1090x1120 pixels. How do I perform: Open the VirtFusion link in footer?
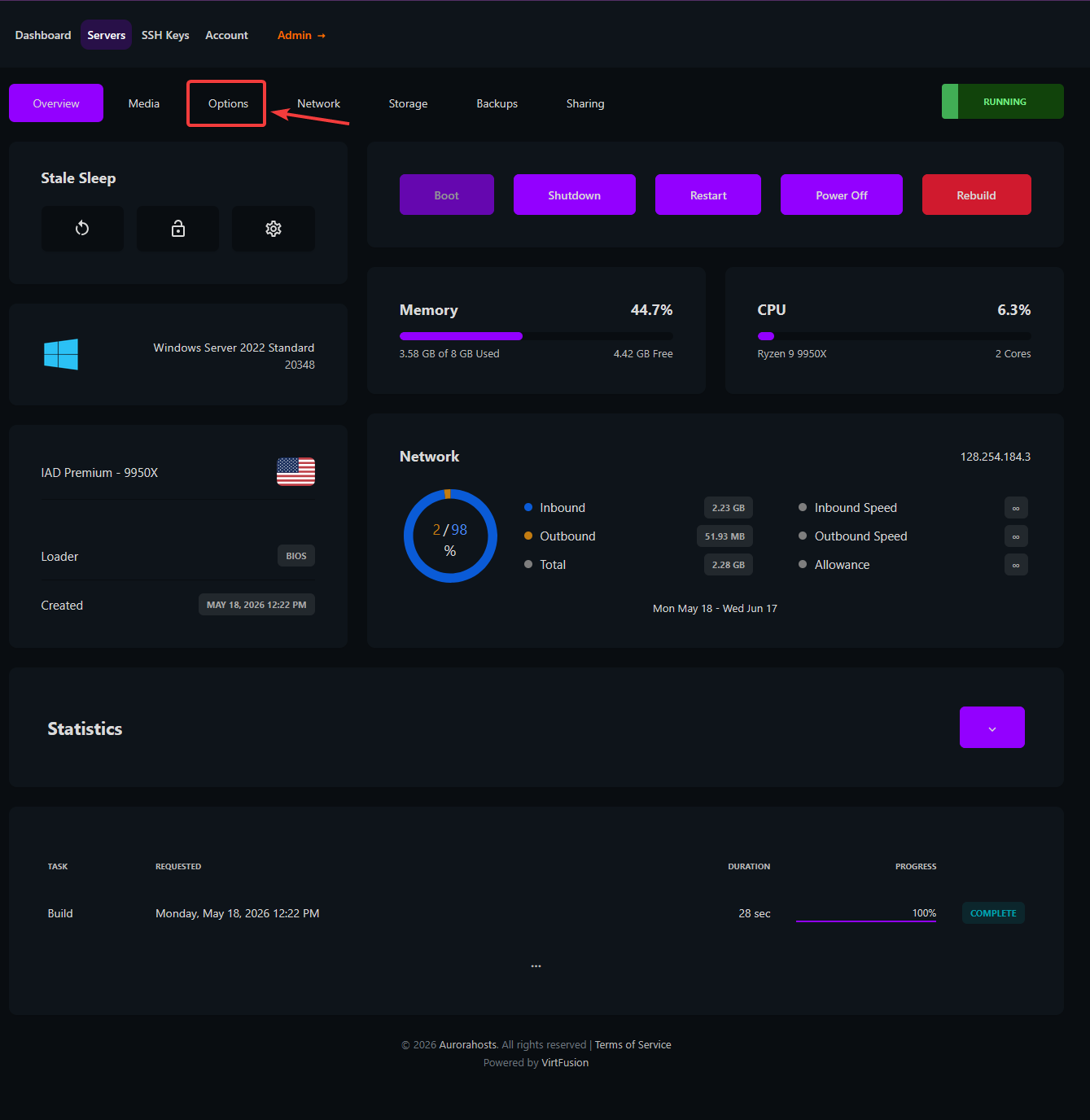[565, 1063]
